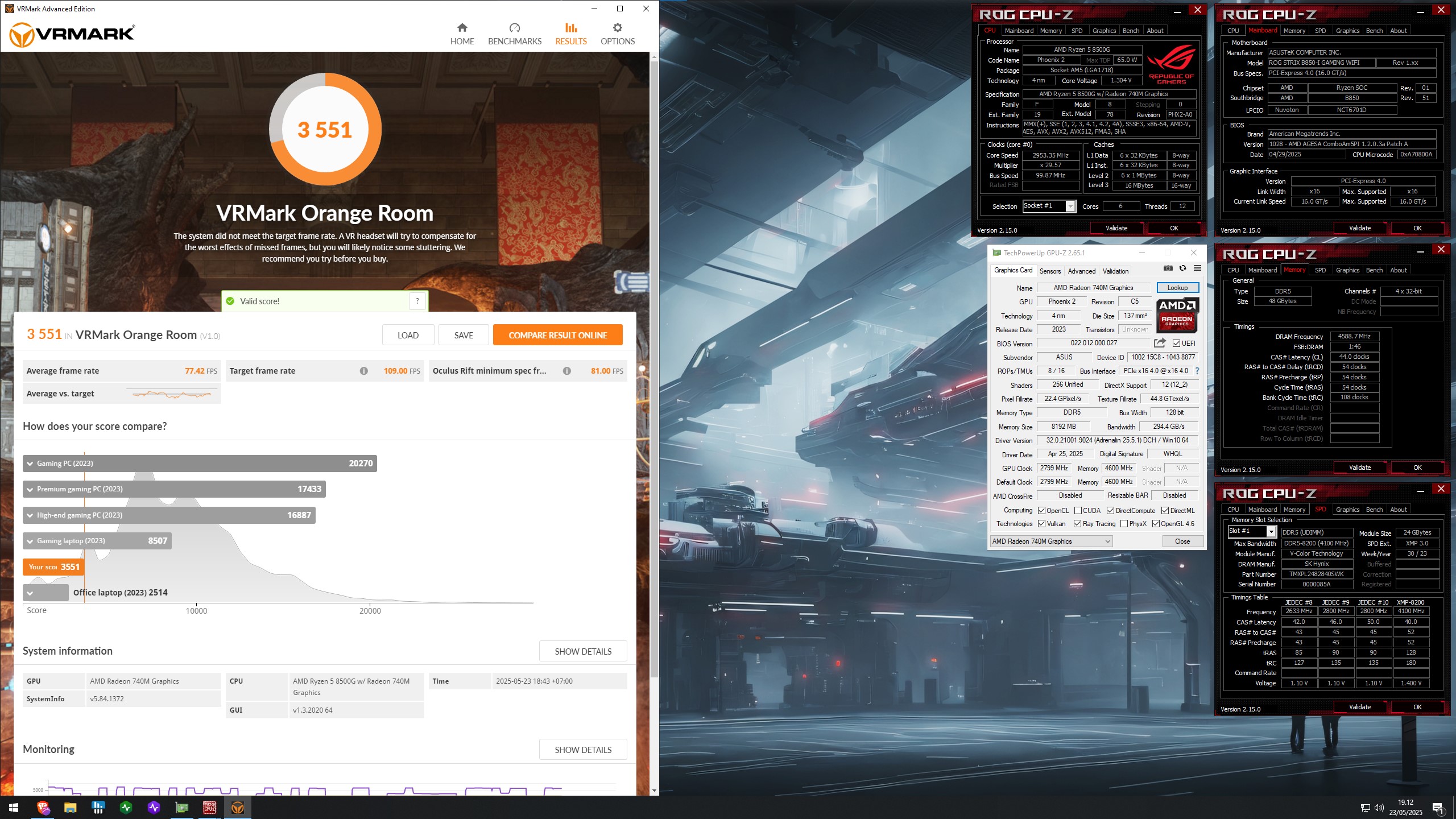Click the Lookup button in GPU-Z
The height and width of the screenshot is (819, 1456).
pyautogui.click(x=1177, y=288)
